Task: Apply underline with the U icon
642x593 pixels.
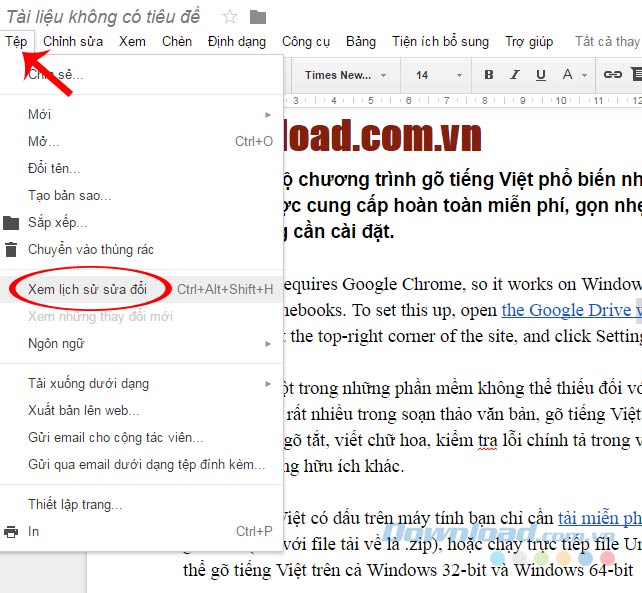Action: [x=541, y=75]
